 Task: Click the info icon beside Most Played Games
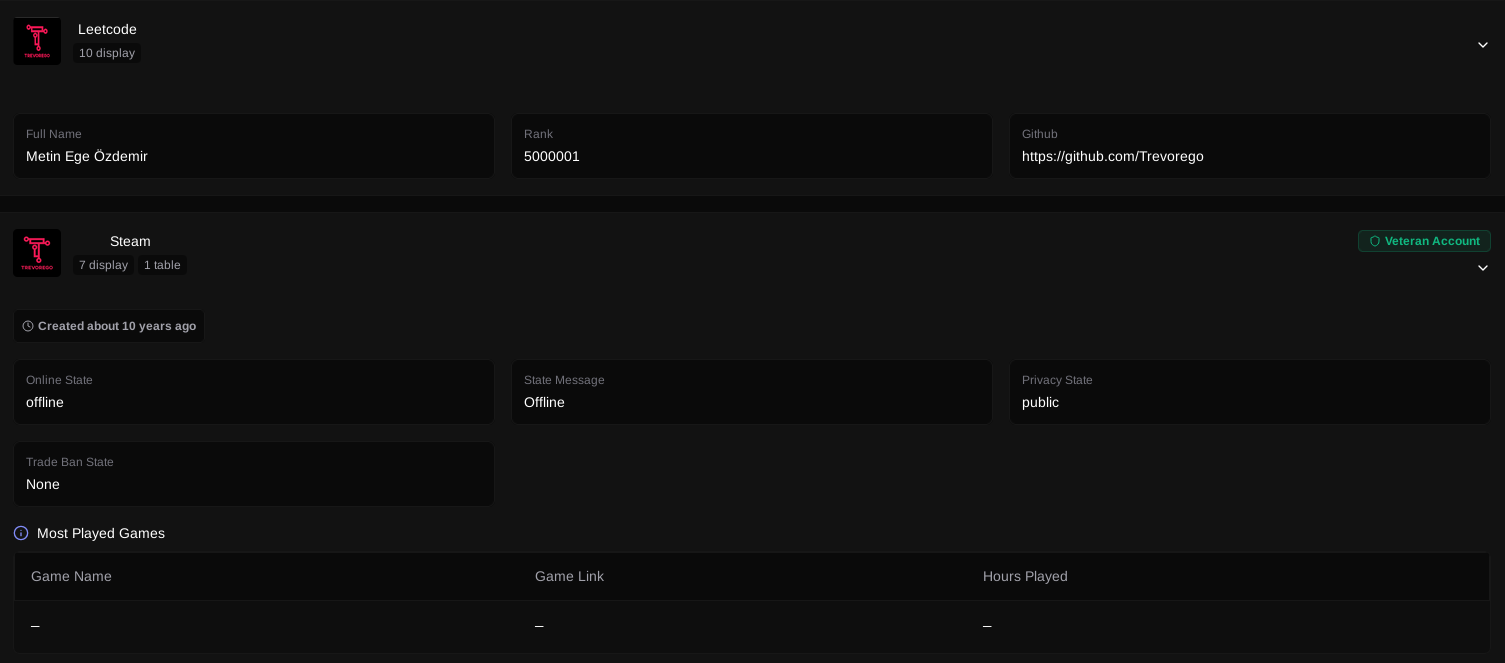coord(21,533)
